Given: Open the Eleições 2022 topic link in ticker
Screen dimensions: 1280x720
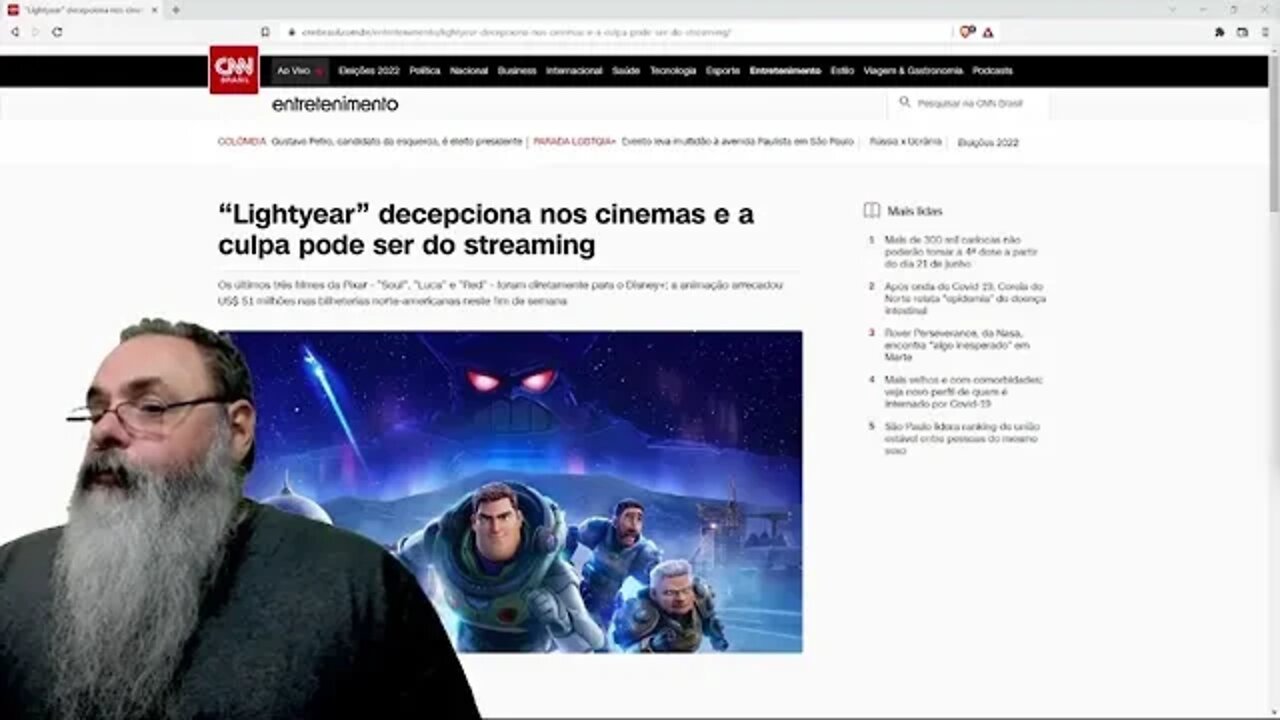Looking at the screenshot, I should pos(988,143).
